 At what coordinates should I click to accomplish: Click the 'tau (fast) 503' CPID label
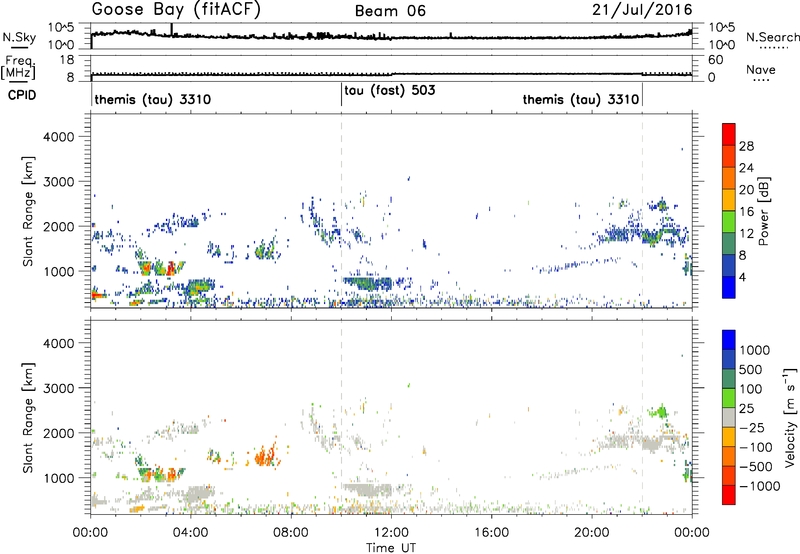(390, 90)
